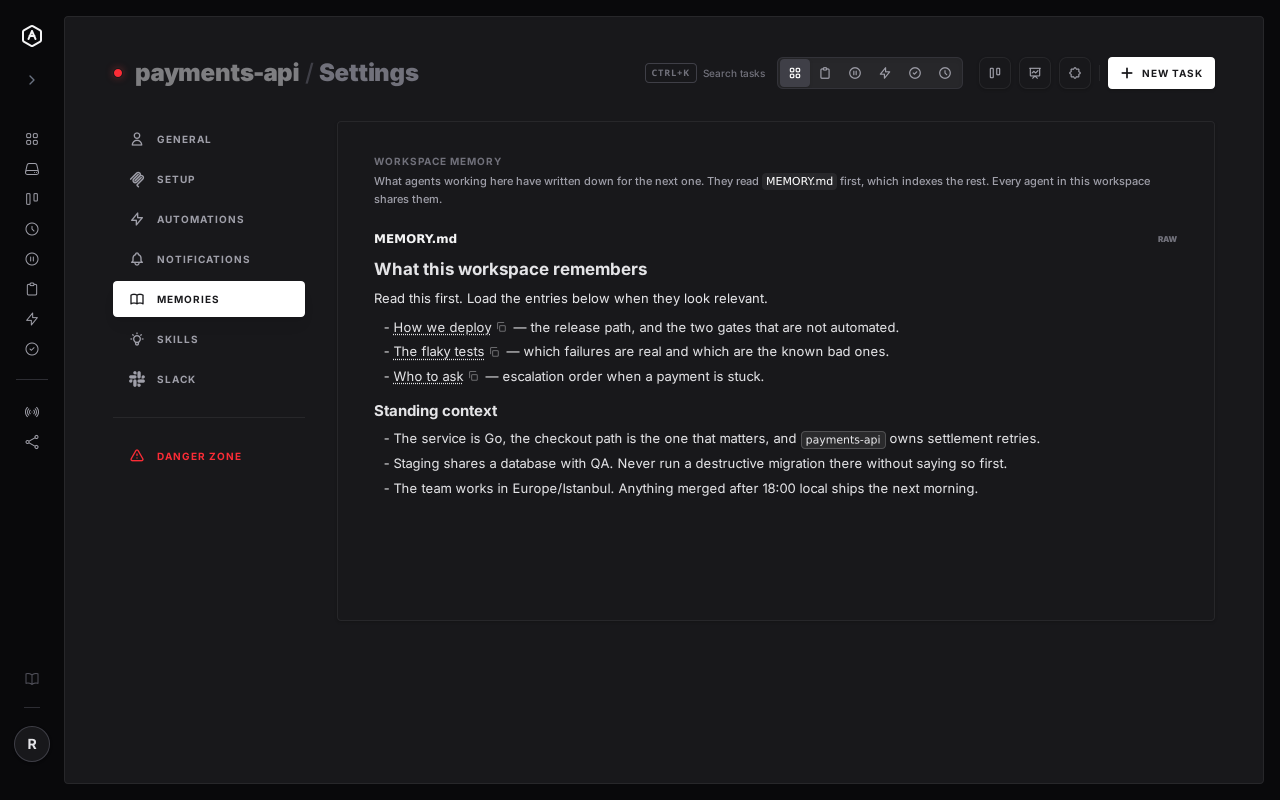This screenshot has height=800, width=1280.
Task: Open The flaky tests memory link
Action: click(439, 352)
